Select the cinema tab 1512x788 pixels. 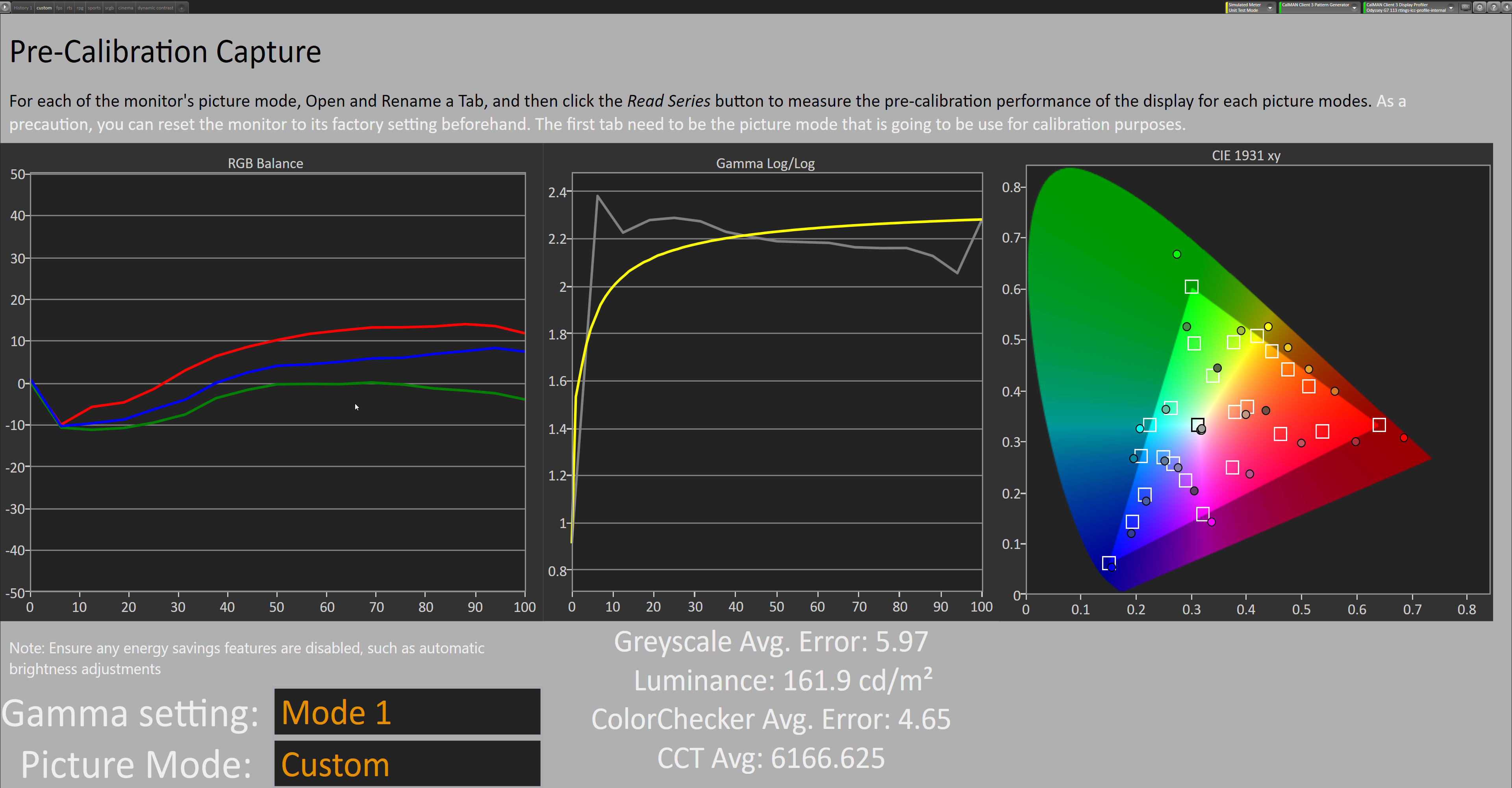click(126, 7)
